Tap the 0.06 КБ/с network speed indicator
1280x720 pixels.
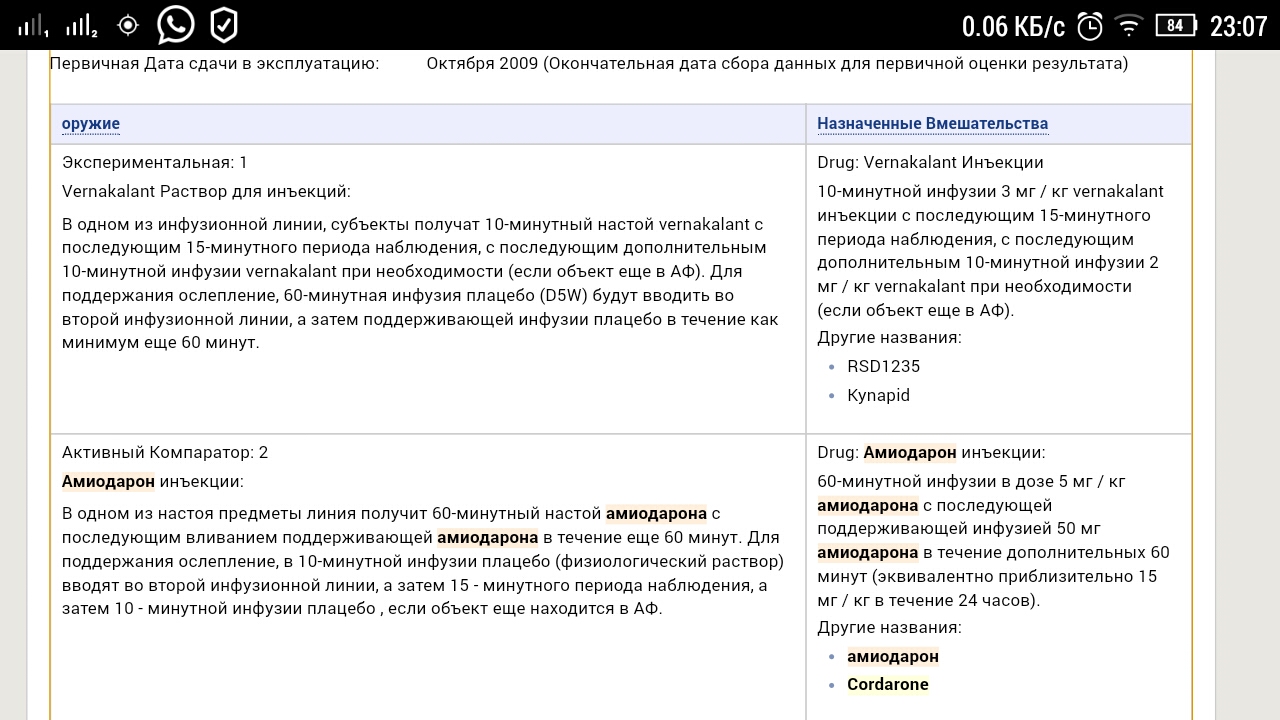click(1013, 26)
